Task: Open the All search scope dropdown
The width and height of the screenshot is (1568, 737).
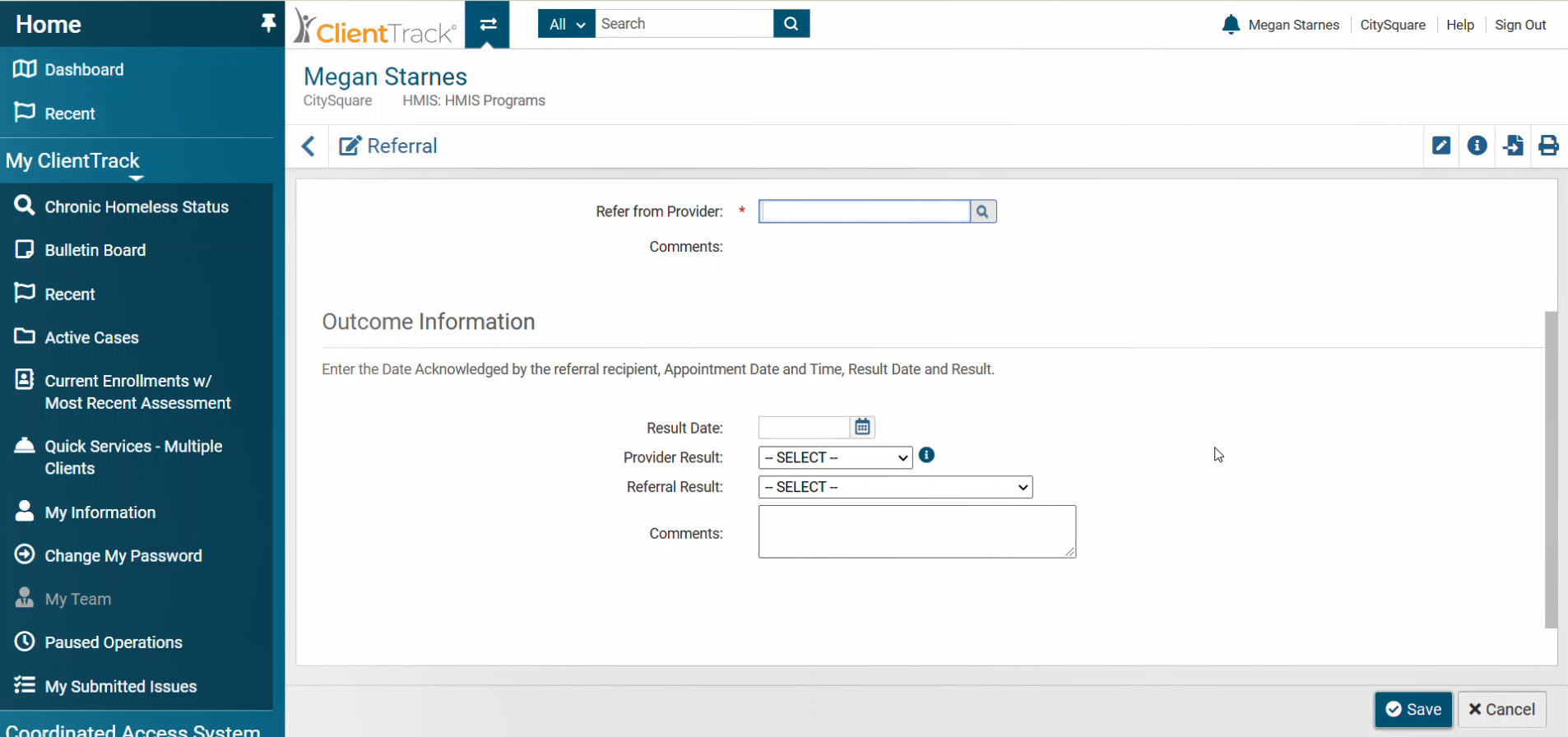Action: coord(566,24)
